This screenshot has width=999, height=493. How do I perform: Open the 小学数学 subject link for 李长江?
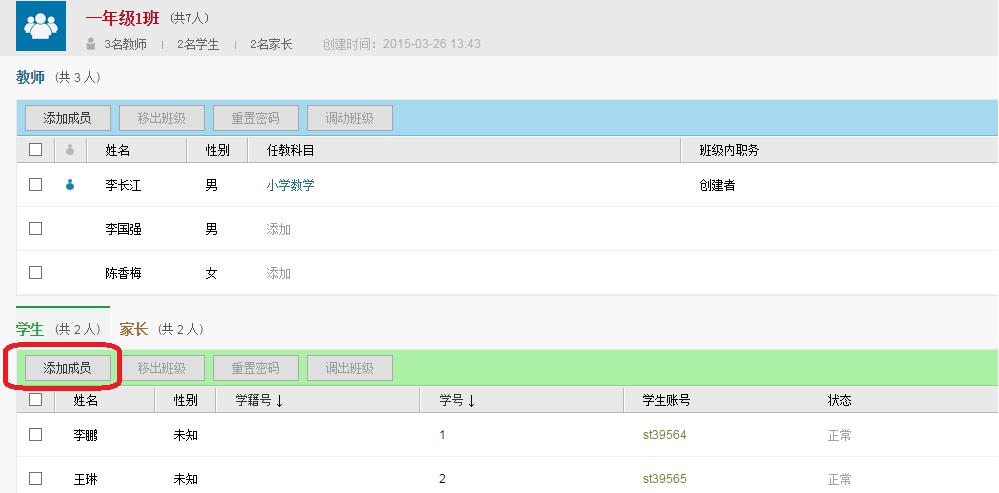point(290,185)
